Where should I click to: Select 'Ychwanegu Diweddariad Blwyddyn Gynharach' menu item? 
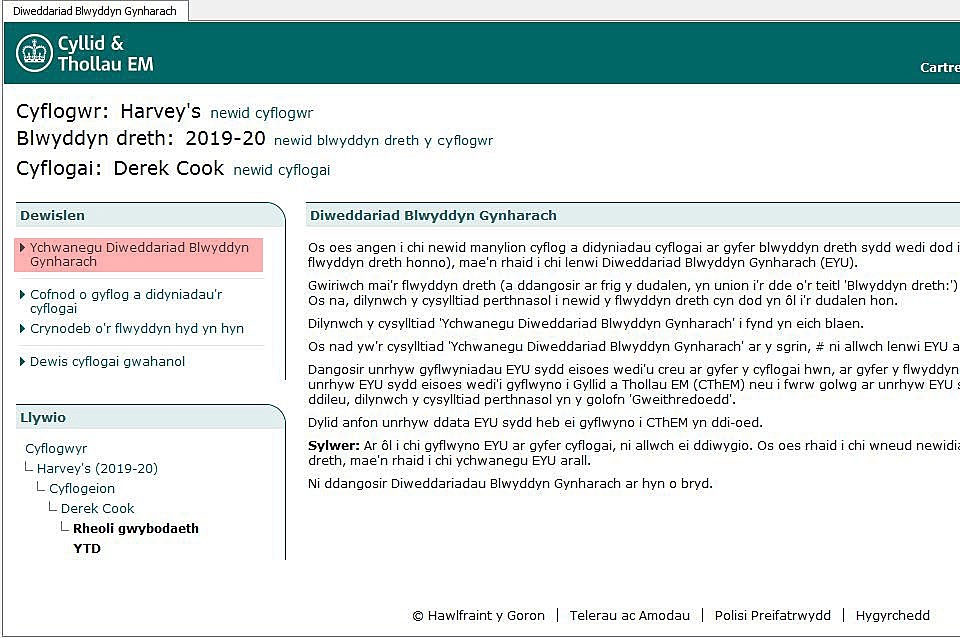tap(139, 254)
